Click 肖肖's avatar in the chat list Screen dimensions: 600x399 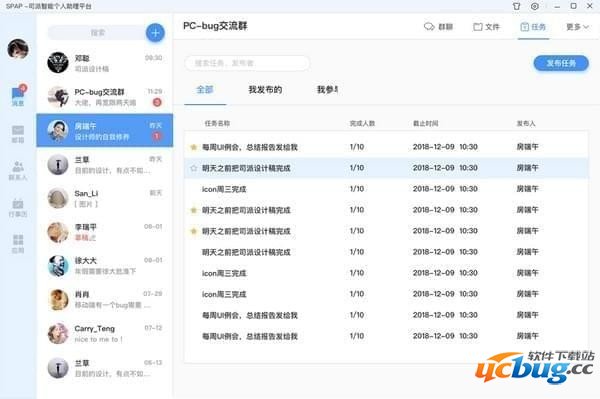pos(58,300)
